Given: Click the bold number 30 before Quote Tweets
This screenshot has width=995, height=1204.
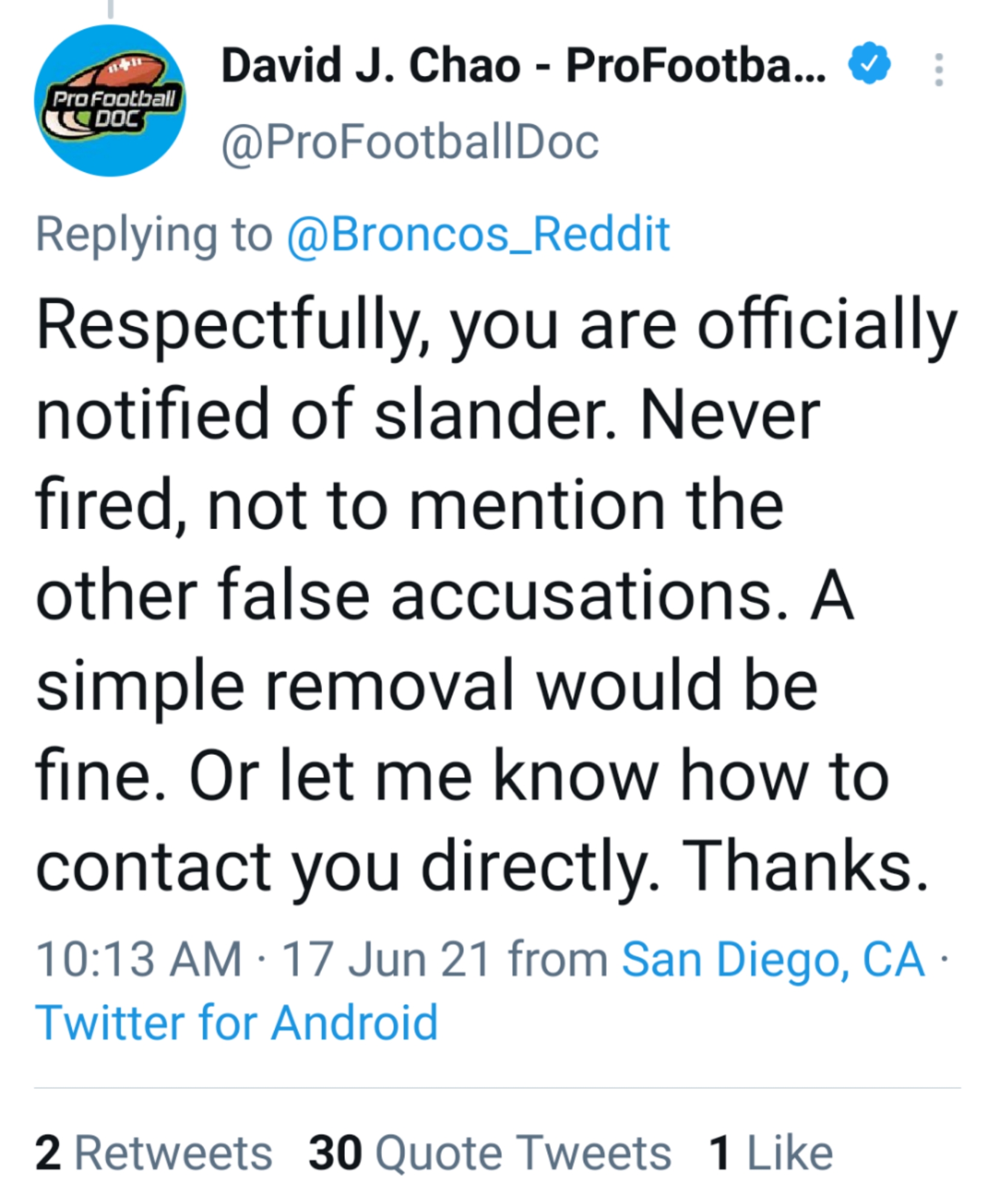Looking at the screenshot, I should [335, 1153].
